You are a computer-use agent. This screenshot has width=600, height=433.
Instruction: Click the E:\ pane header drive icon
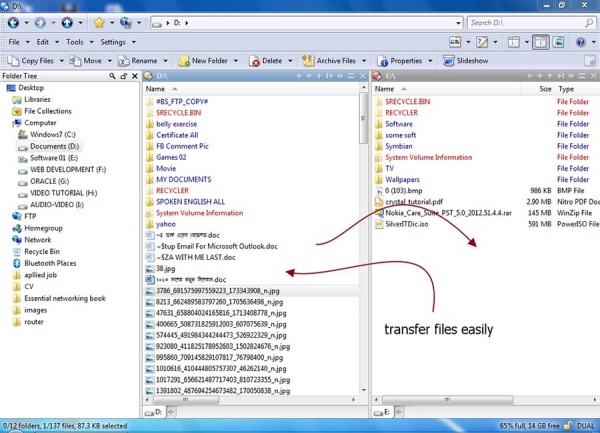click(377, 76)
